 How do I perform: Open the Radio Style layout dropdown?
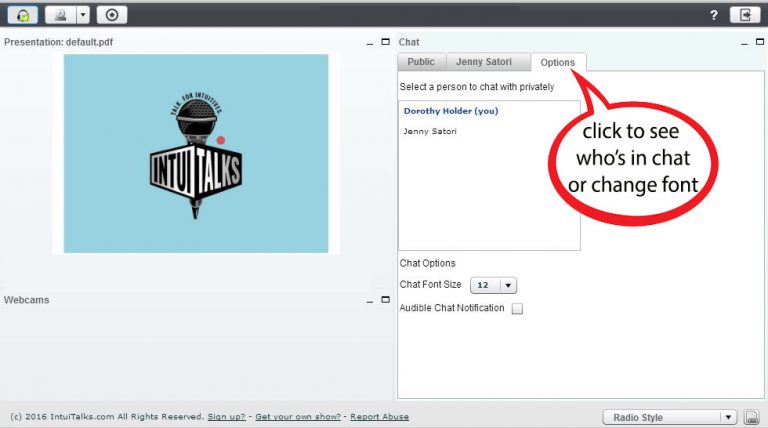coord(670,417)
